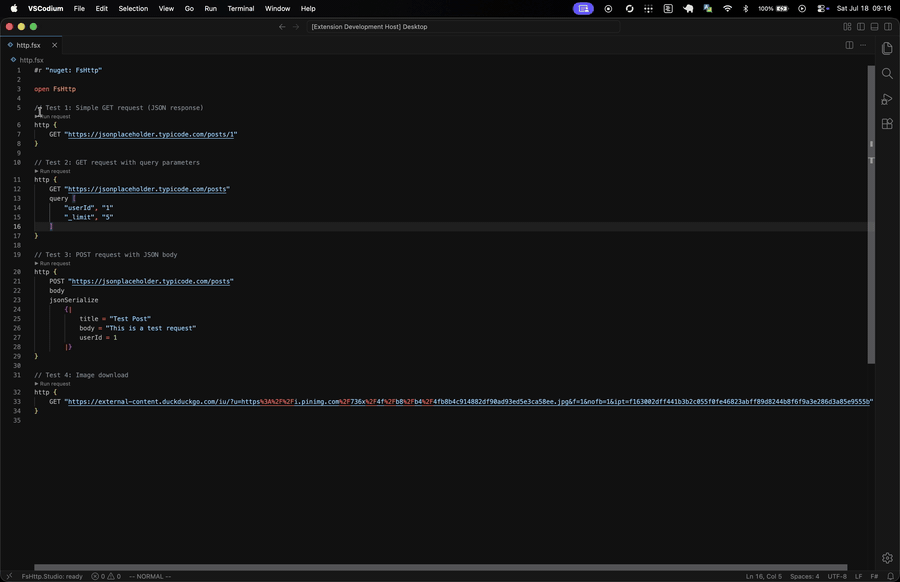900x582 pixels.
Task: Click the Go Forward arrow in title bar
Action: (x=296, y=26)
